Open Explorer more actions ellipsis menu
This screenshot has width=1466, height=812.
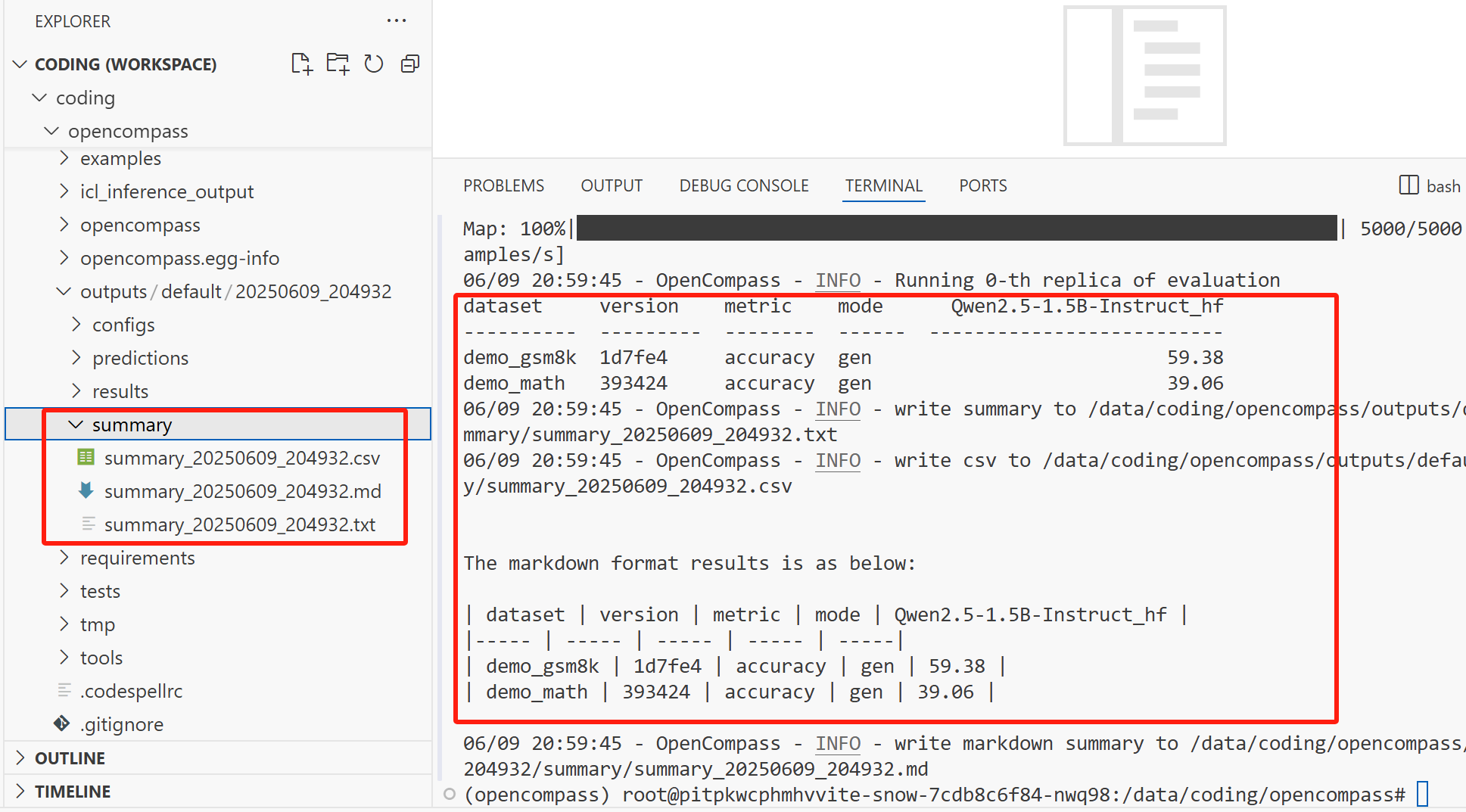pyautogui.click(x=397, y=21)
